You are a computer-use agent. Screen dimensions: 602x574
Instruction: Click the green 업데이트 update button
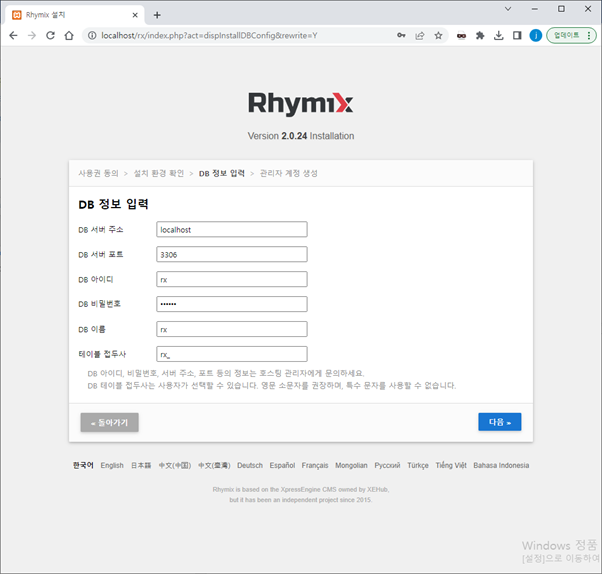tap(566, 35)
